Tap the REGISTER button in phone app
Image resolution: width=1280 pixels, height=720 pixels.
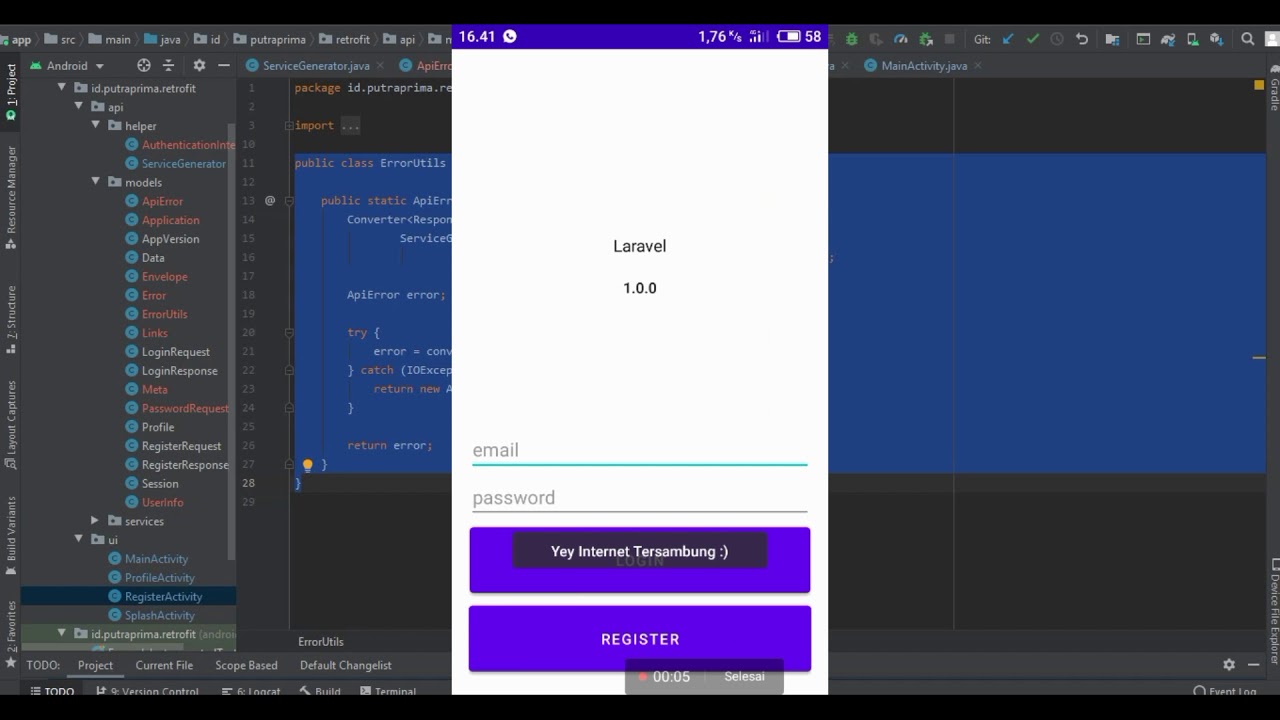click(640, 639)
